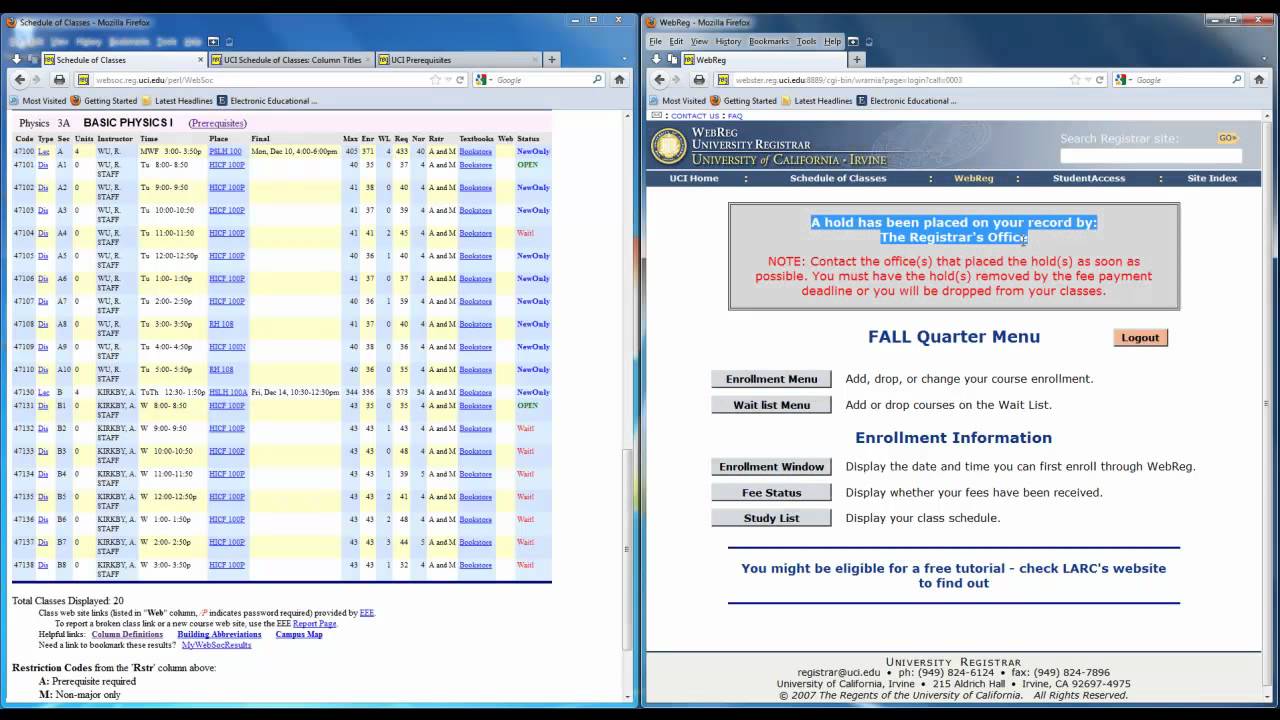The height and width of the screenshot is (720, 1280).
Task: Open Most Visited bookmarks in the WebReg window
Action: coord(677,101)
